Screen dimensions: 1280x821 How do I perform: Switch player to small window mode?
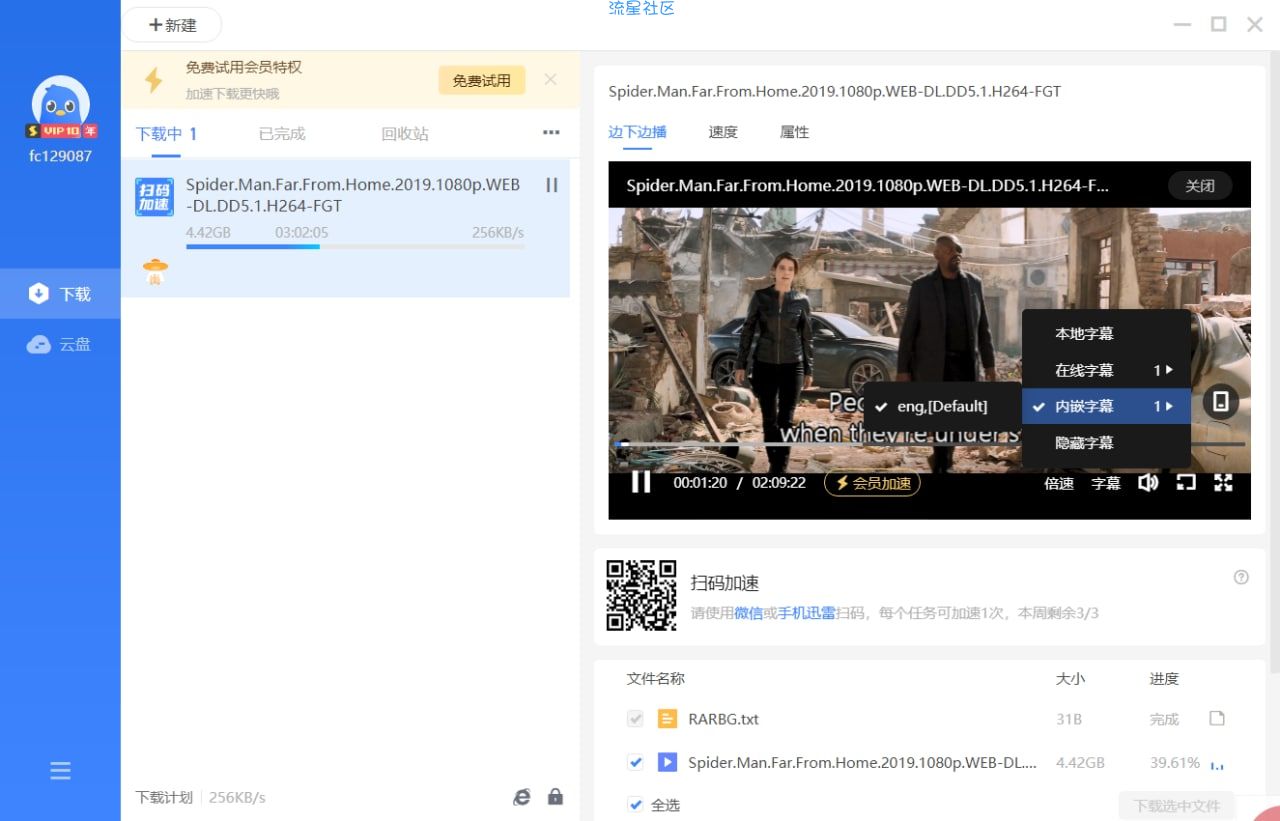1186,483
